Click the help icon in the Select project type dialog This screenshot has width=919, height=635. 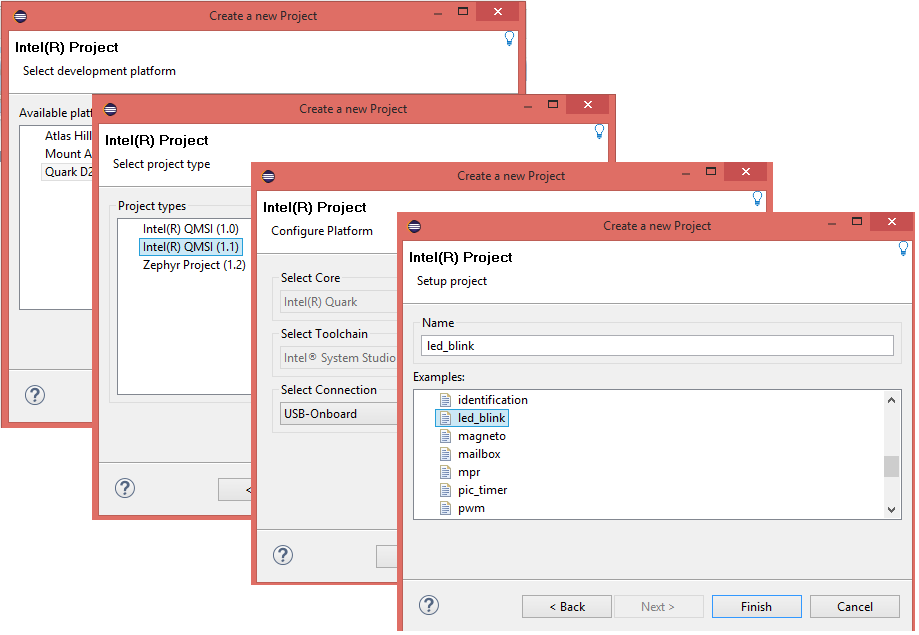pos(125,488)
